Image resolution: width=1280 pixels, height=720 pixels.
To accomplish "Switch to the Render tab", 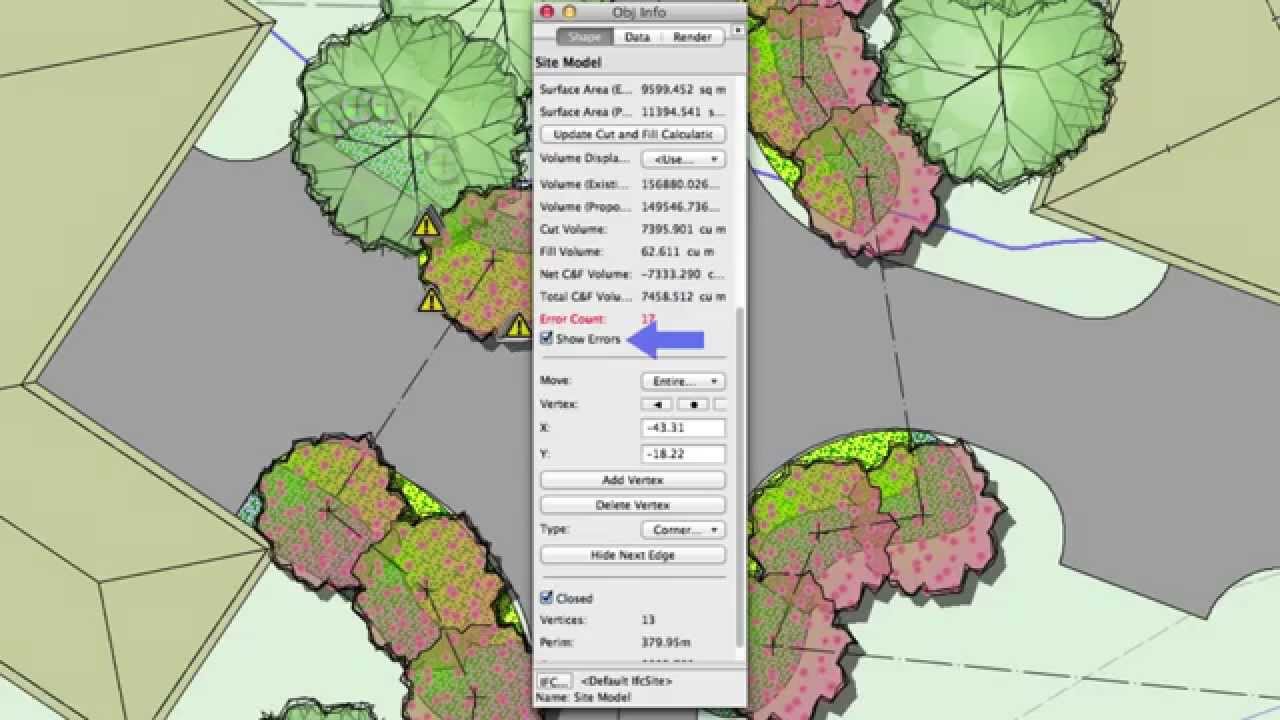I will [692, 37].
